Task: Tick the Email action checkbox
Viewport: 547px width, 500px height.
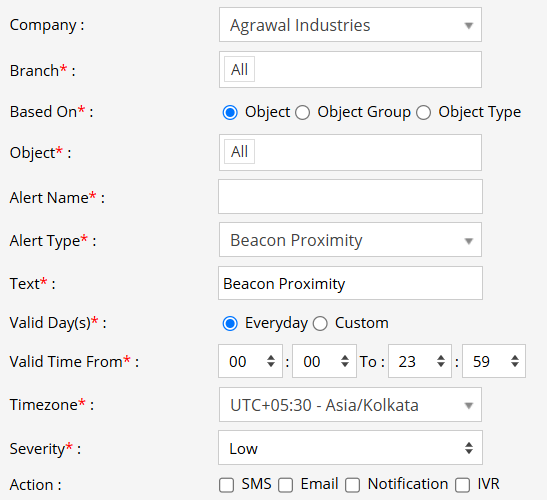Action: [285, 485]
